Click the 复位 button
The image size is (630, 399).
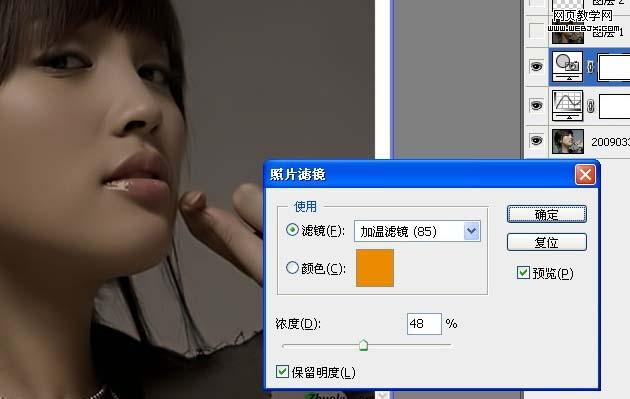[x=546, y=242]
